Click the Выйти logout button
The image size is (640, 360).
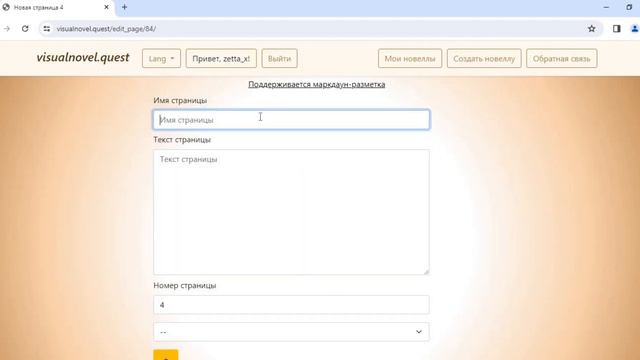(279, 58)
